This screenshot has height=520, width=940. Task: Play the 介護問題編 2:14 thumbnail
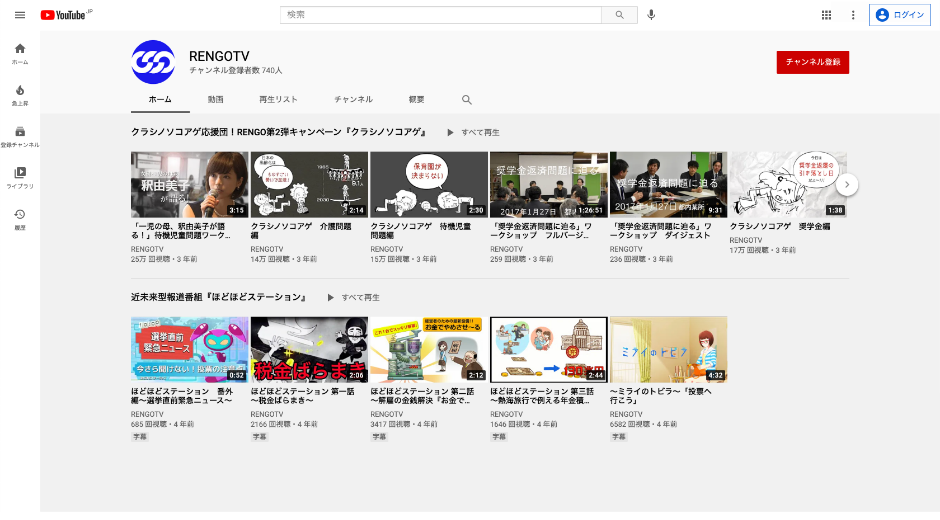[x=309, y=185]
